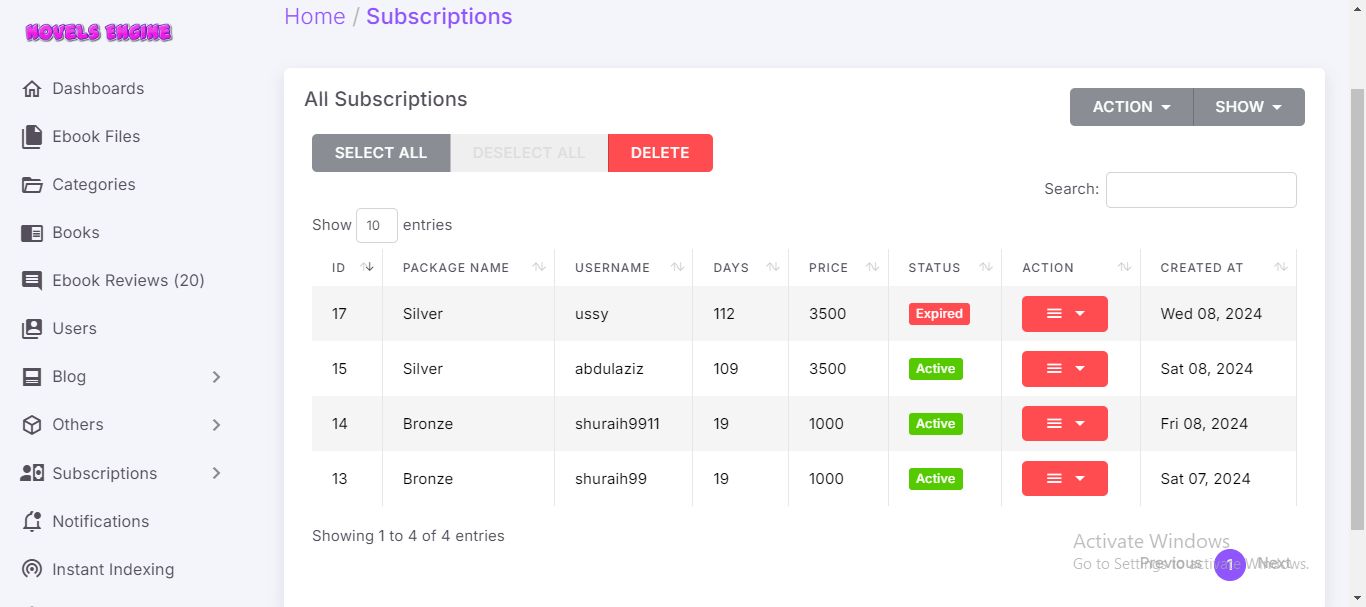
Task: Go to the Home breadcrumb link
Action: click(314, 17)
